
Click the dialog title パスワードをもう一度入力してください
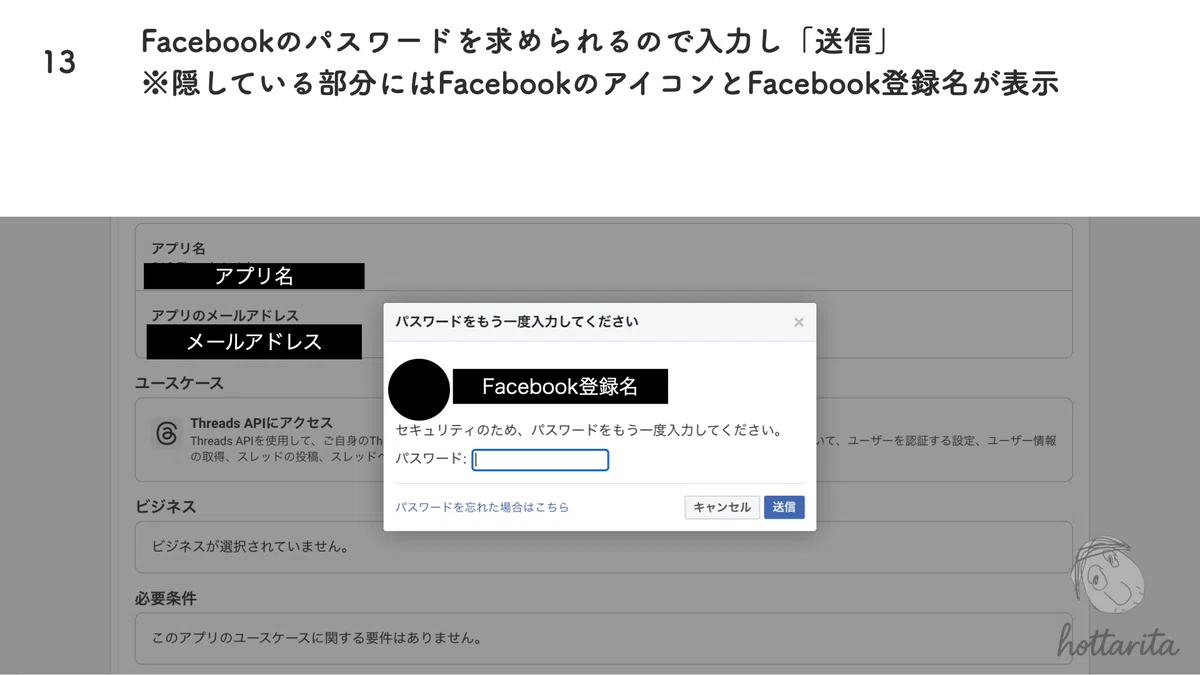[x=517, y=322]
